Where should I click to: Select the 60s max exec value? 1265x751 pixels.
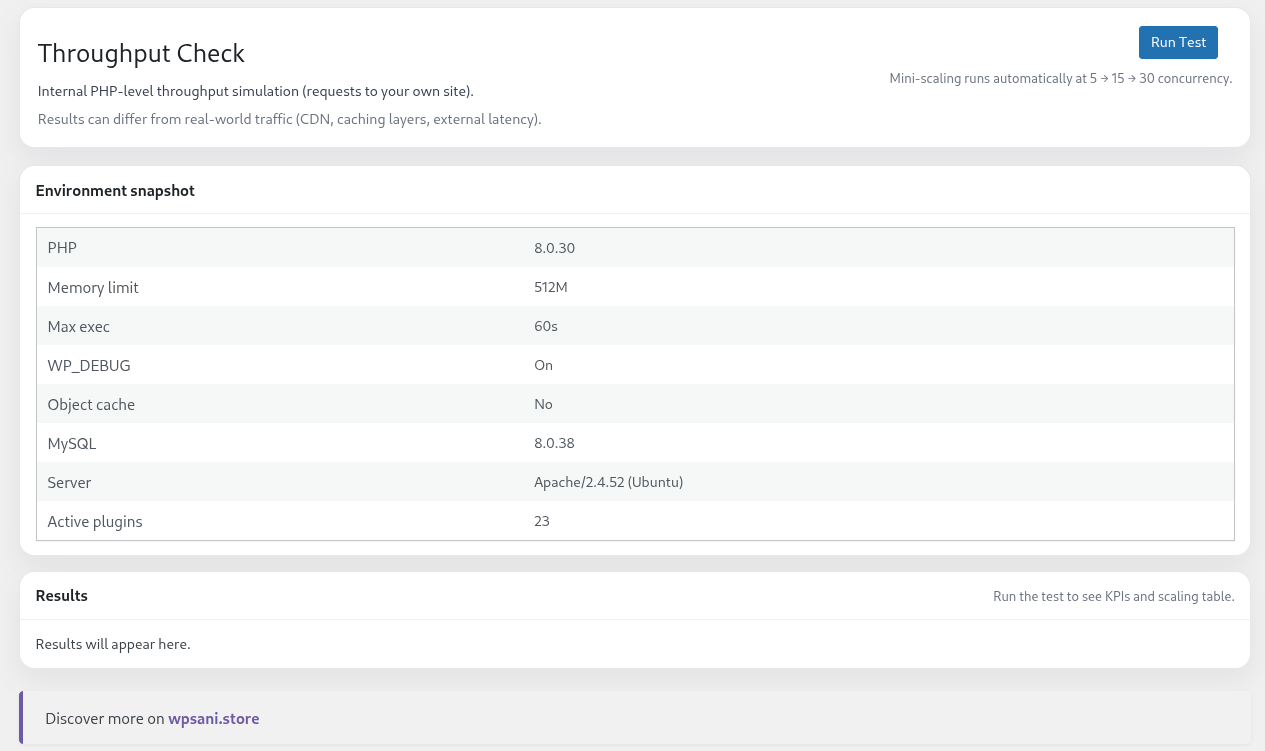click(545, 326)
